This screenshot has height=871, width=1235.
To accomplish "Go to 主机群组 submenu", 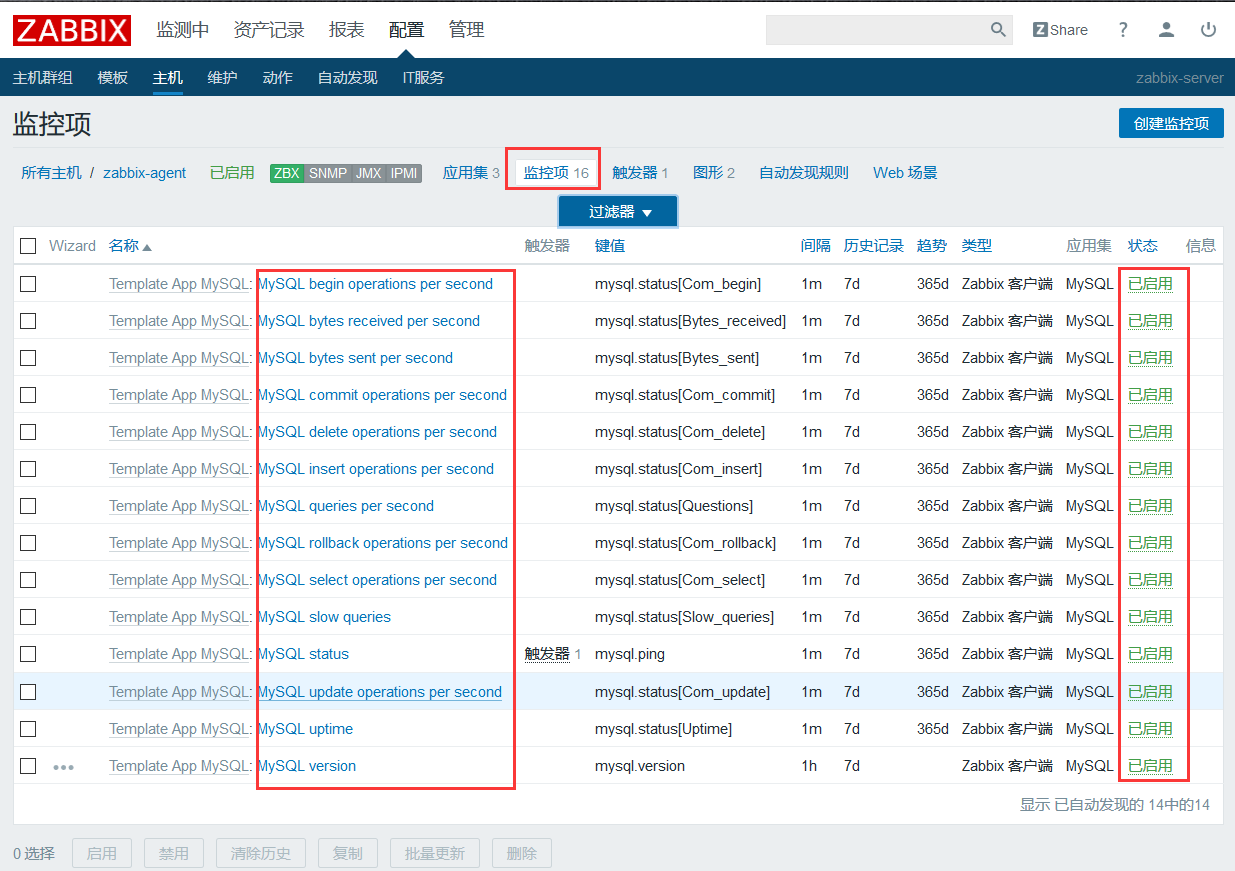I will coord(43,77).
